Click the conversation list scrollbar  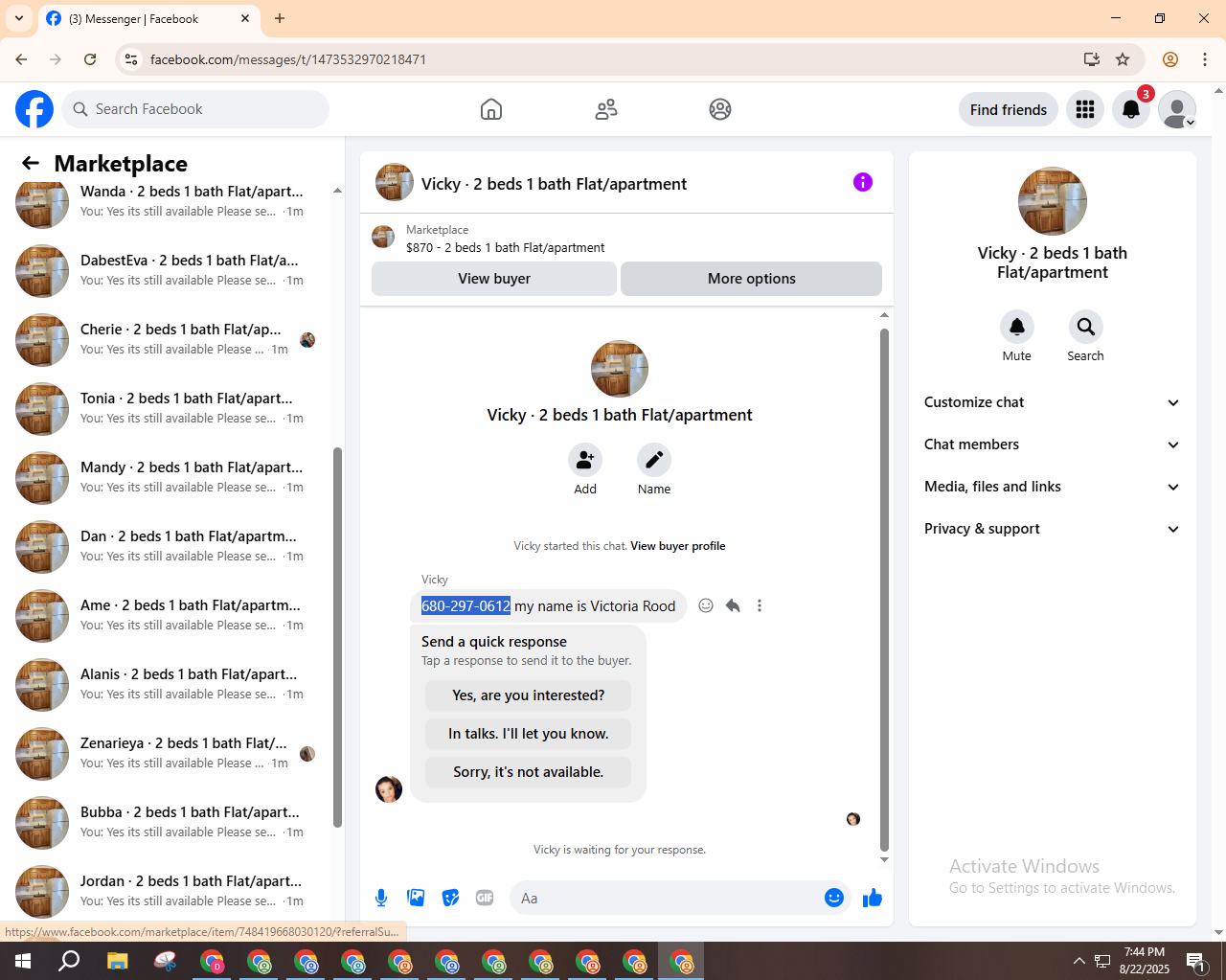click(337, 637)
